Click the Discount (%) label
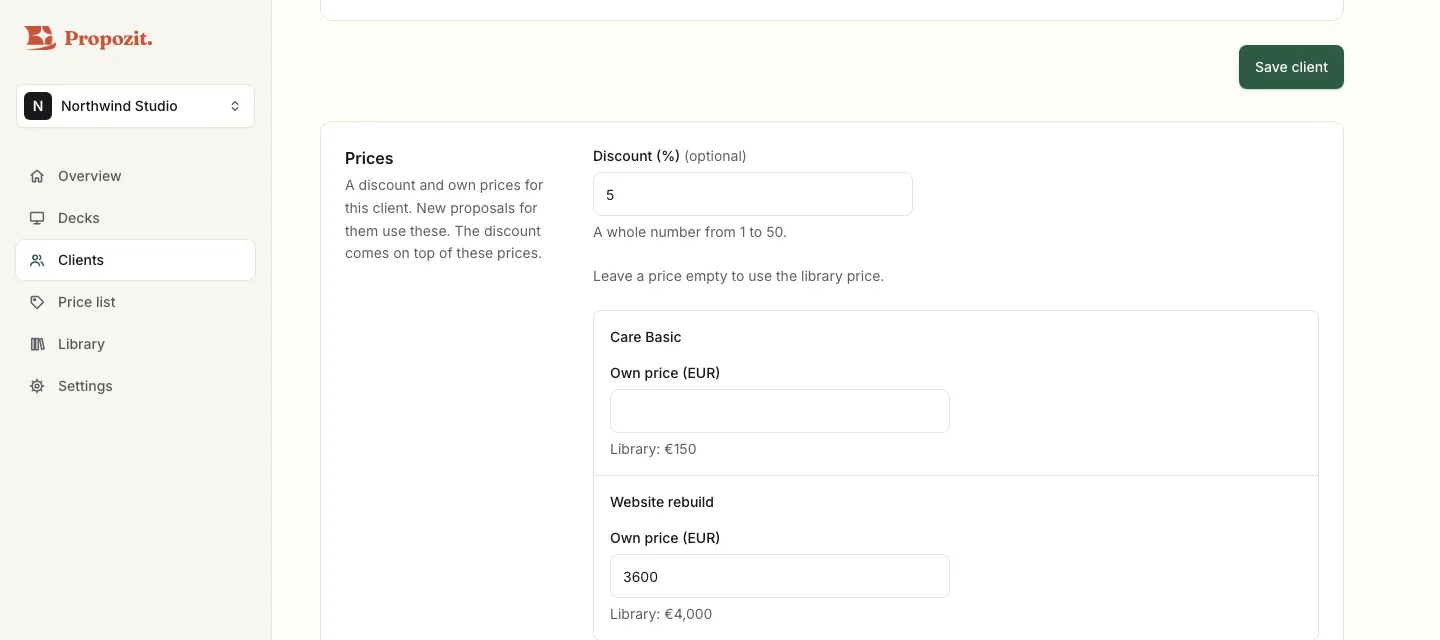Screen dimensions: 1440x640 point(636,156)
